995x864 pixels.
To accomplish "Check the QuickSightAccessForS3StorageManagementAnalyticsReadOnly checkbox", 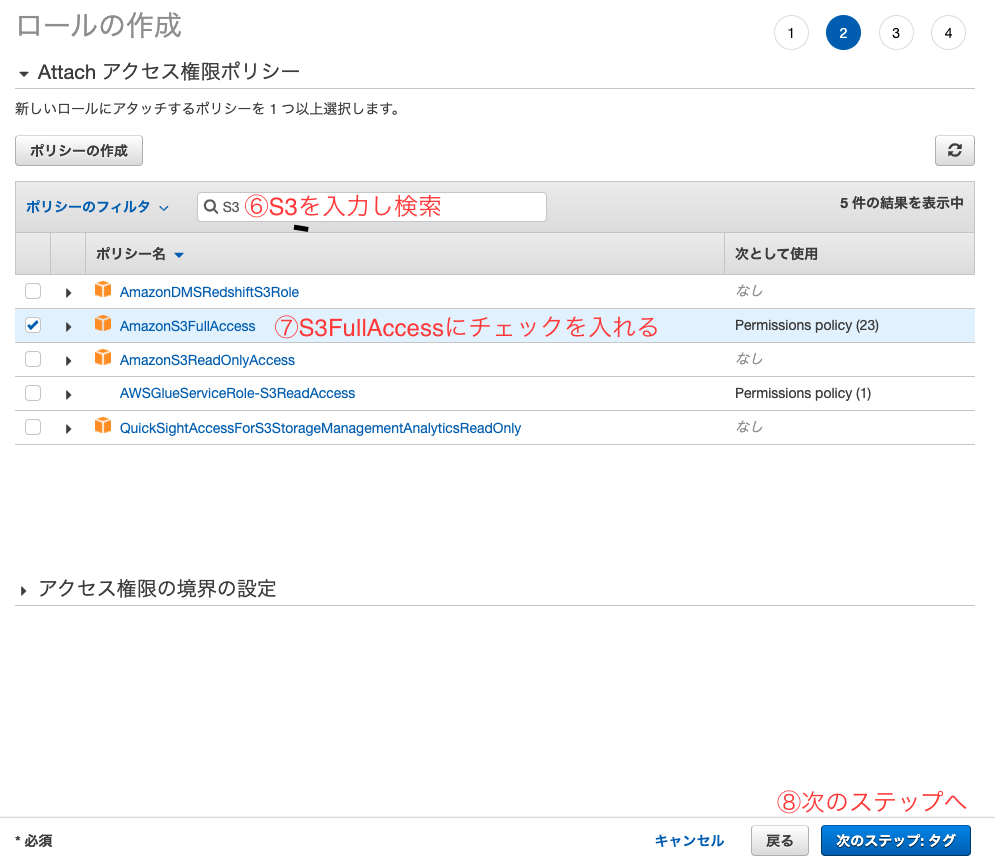I will (33, 427).
